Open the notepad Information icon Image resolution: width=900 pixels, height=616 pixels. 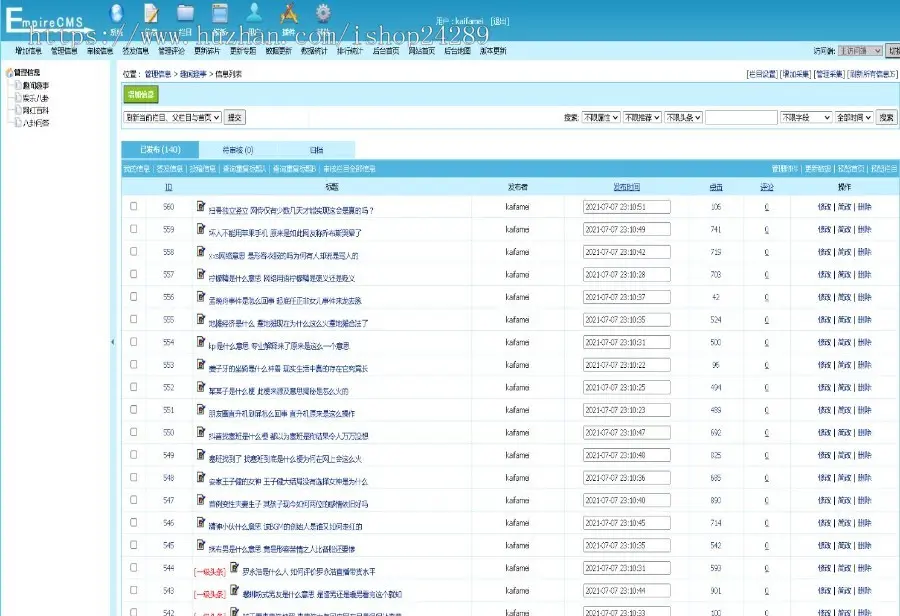(x=151, y=13)
